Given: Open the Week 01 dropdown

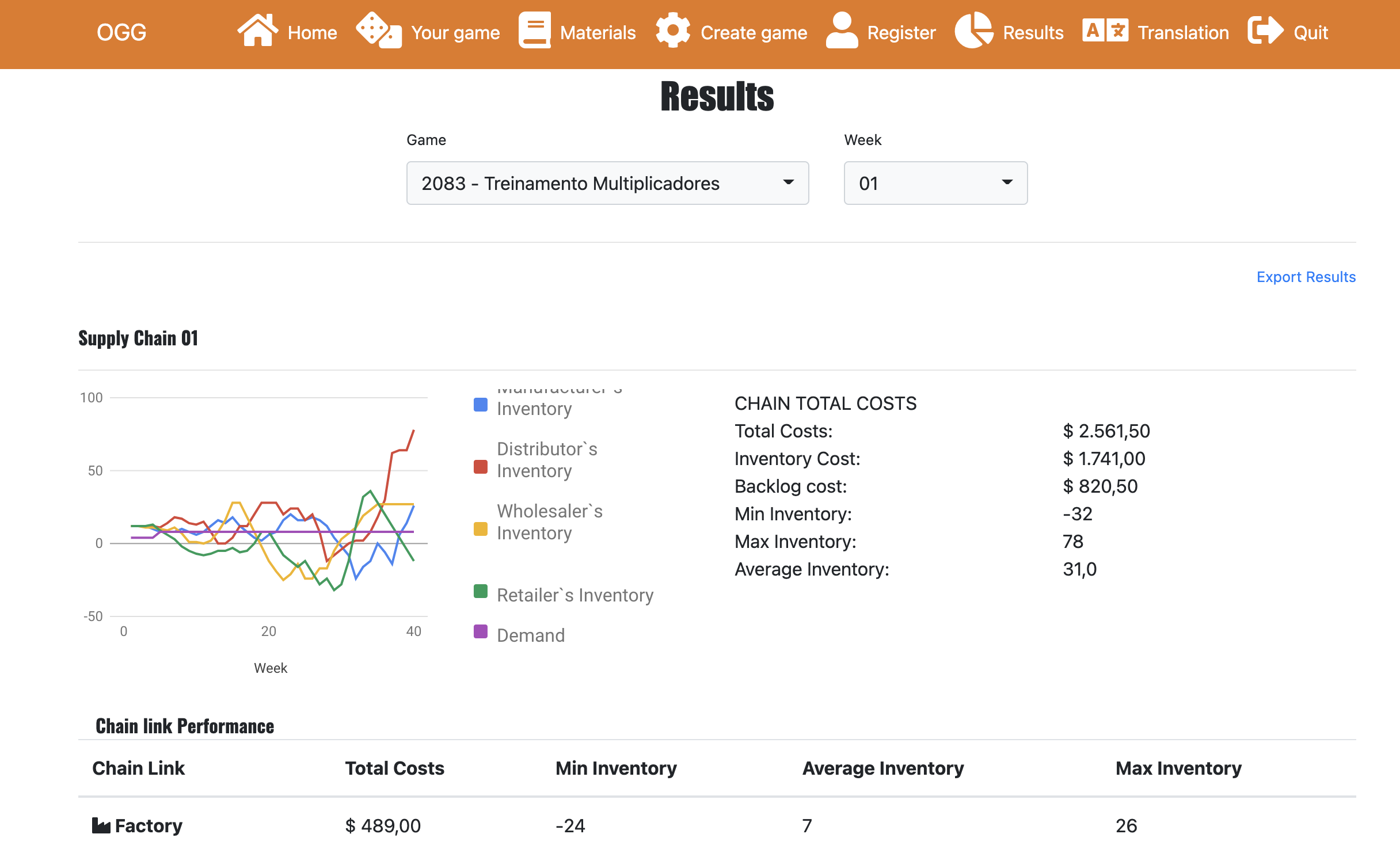Looking at the screenshot, I should [x=935, y=183].
